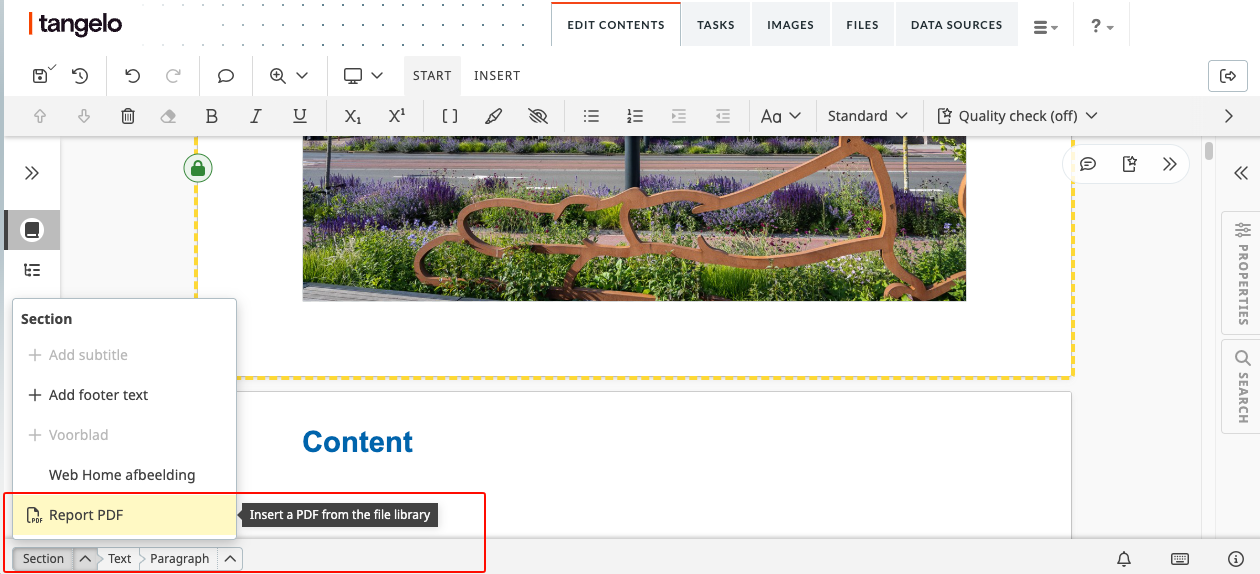
Task: Click the green lock icon
Action: pyautogui.click(x=198, y=168)
